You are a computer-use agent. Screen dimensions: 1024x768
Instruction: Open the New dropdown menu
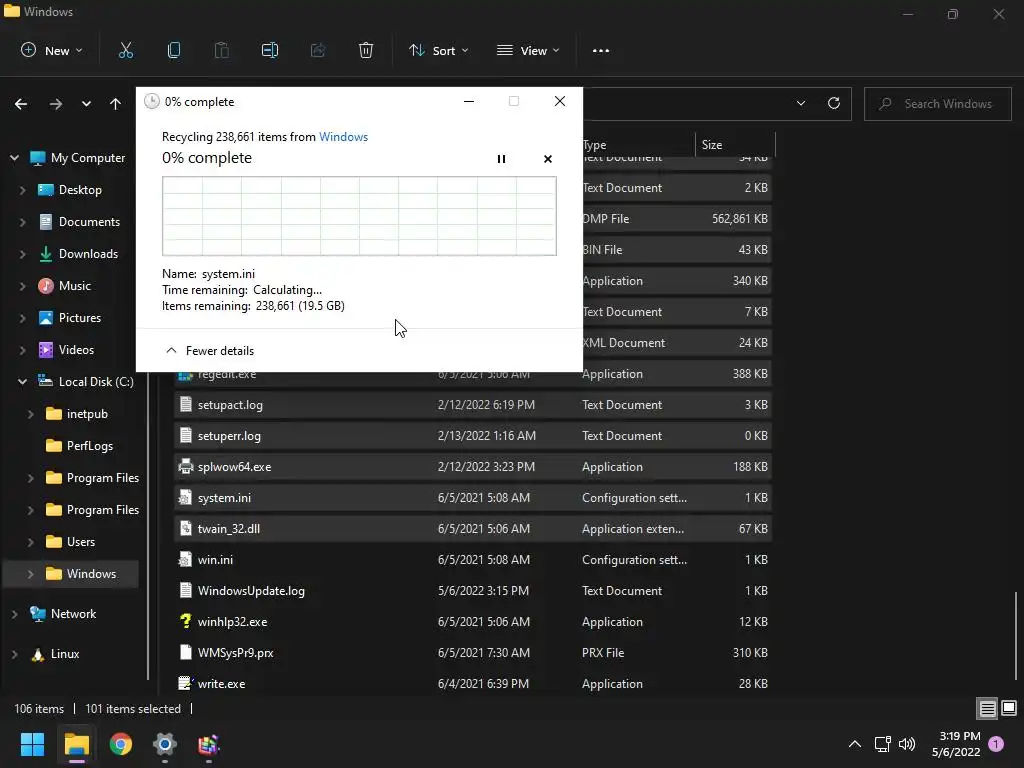click(52, 50)
